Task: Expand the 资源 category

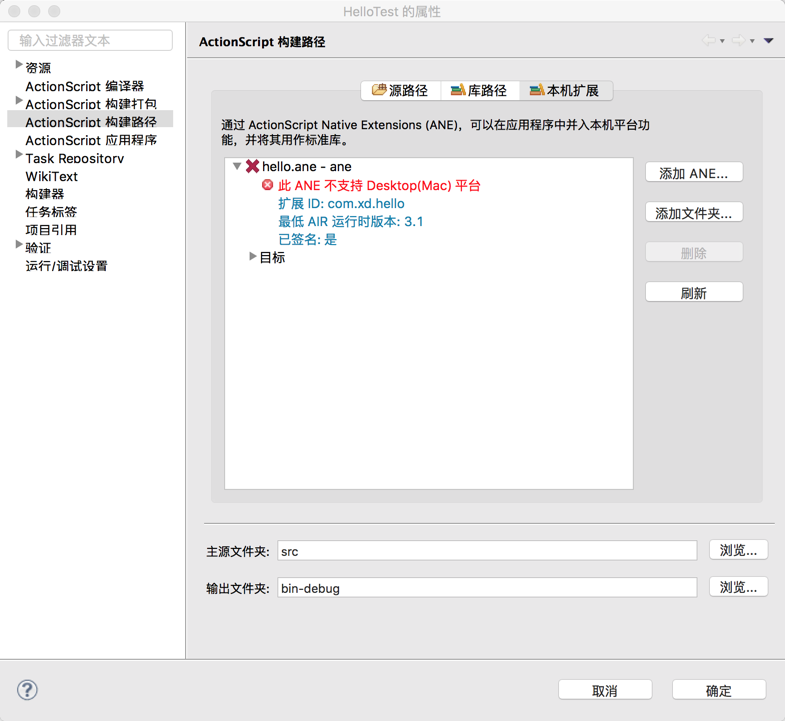Action: pos(19,64)
